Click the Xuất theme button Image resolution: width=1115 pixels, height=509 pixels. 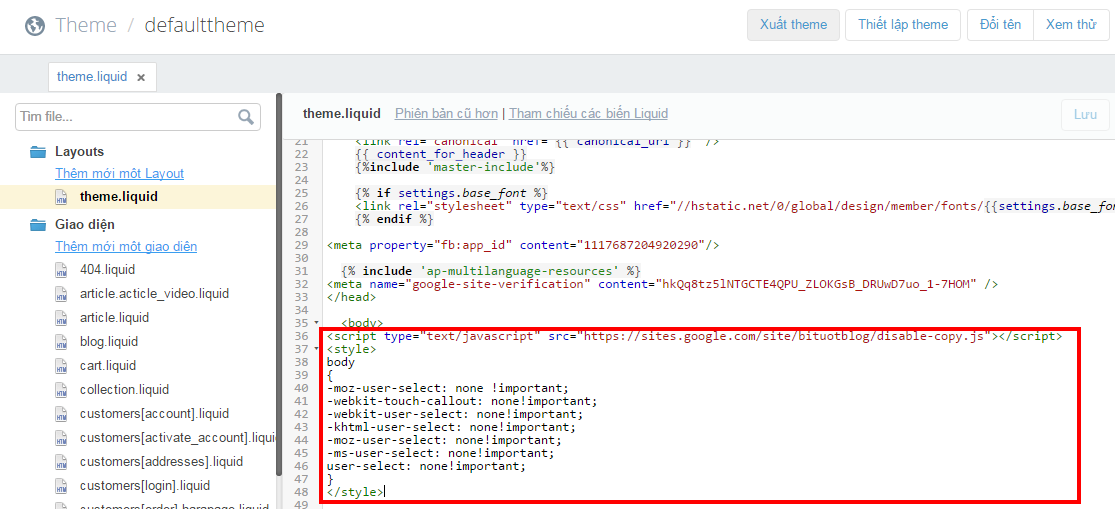(x=793, y=25)
